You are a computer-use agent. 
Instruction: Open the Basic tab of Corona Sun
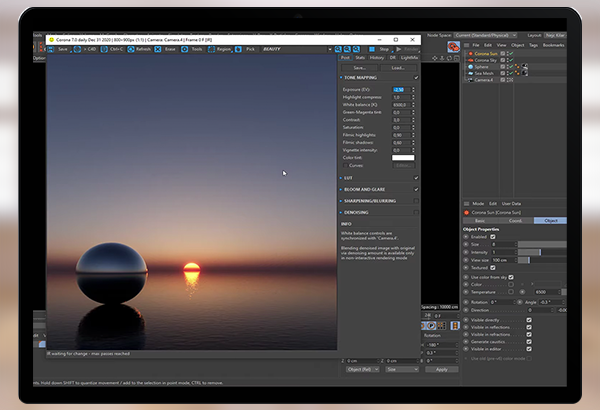click(480, 221)
